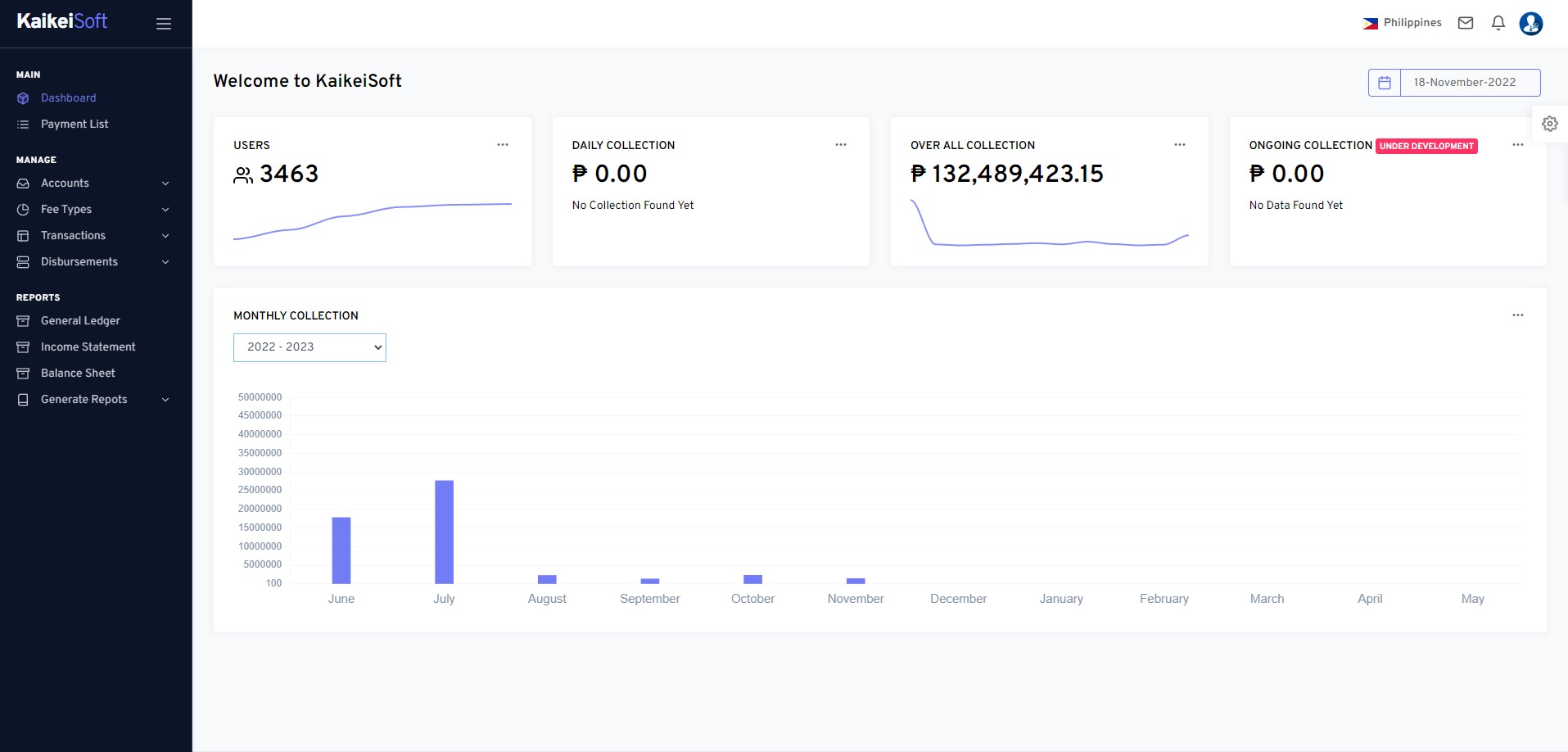Image resolution: width=1568 pixels, height=752 pixels.
Task: Open the mail envelope icon
Action: pyautogui.click(x=1466, y=23)
